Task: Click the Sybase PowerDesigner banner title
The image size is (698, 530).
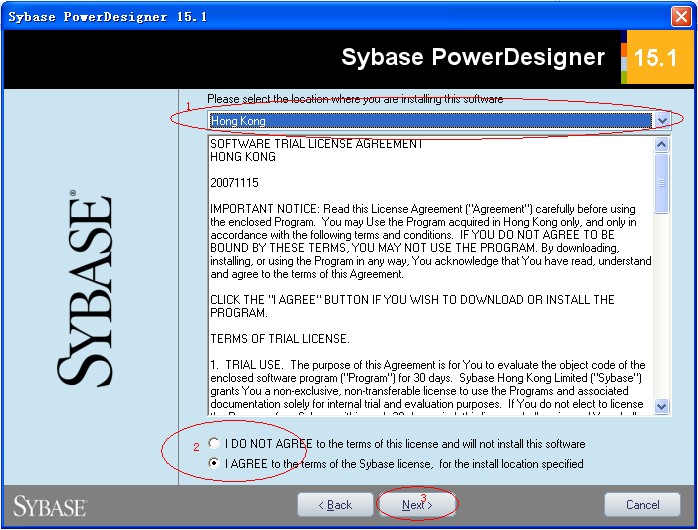Action: 473,58
